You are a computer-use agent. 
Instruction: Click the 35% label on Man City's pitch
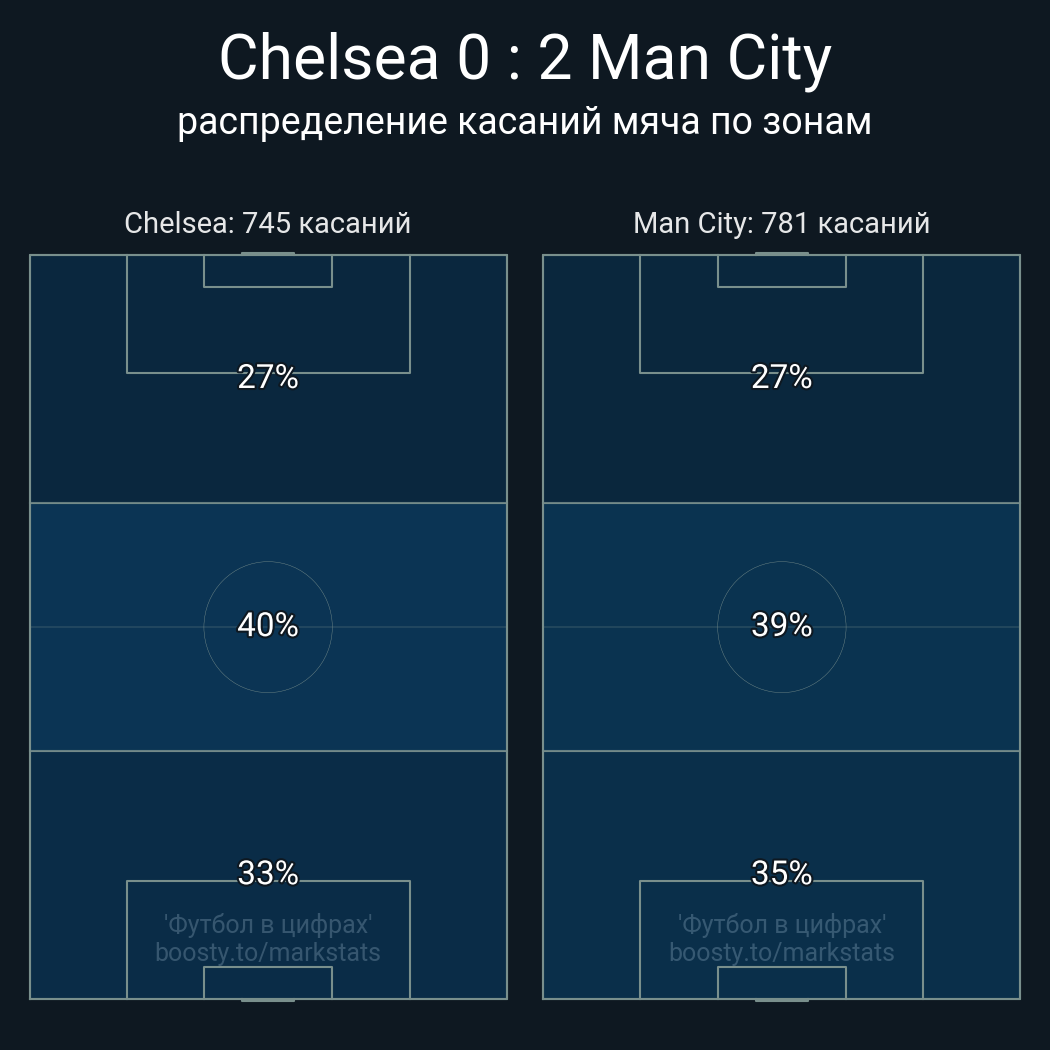click(x=781, y=873)
